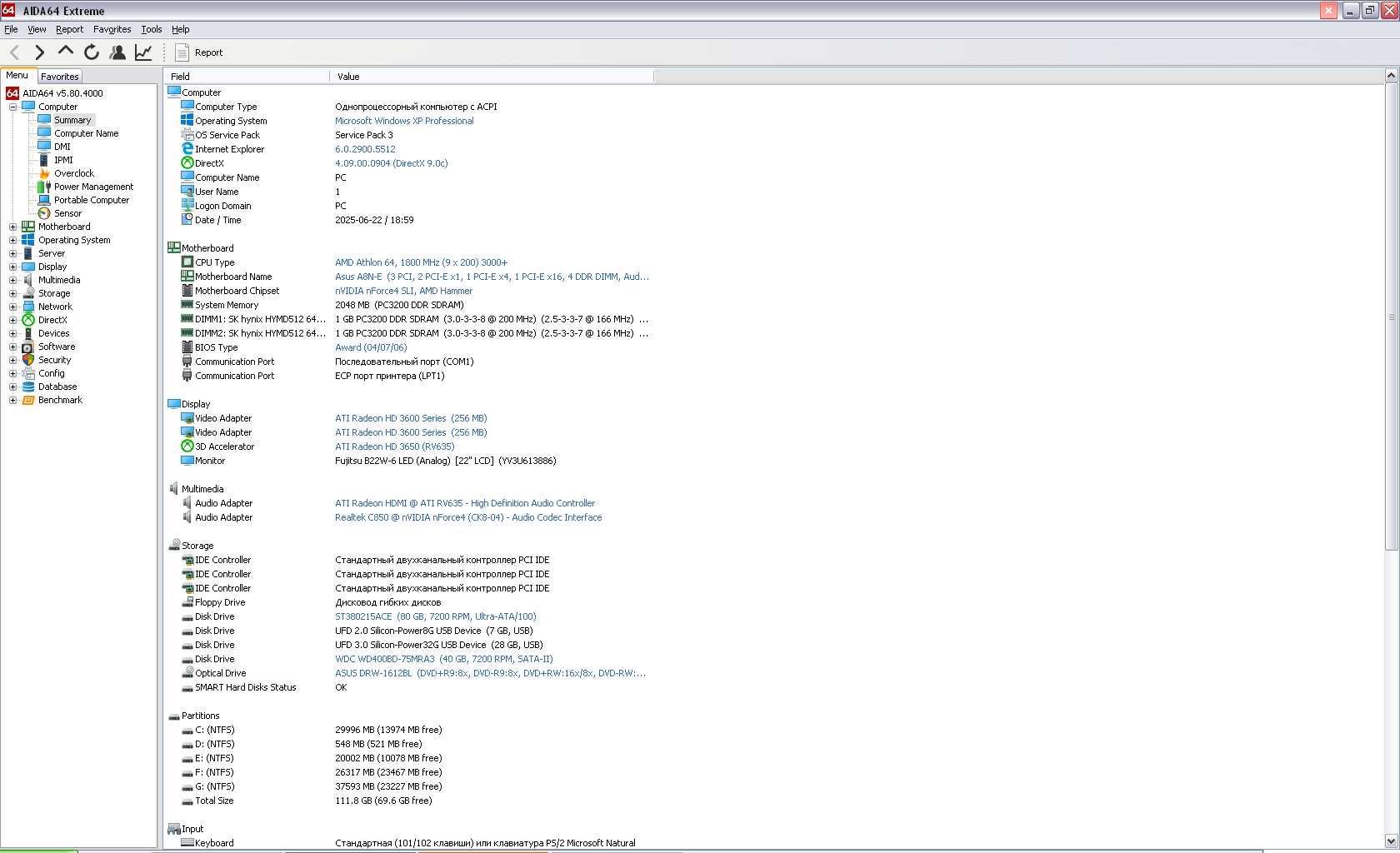Image resolution: width=1400 pixels, height=853 pixels.
Task: Click the Report toolbar button
Action: tap(199, 52)
